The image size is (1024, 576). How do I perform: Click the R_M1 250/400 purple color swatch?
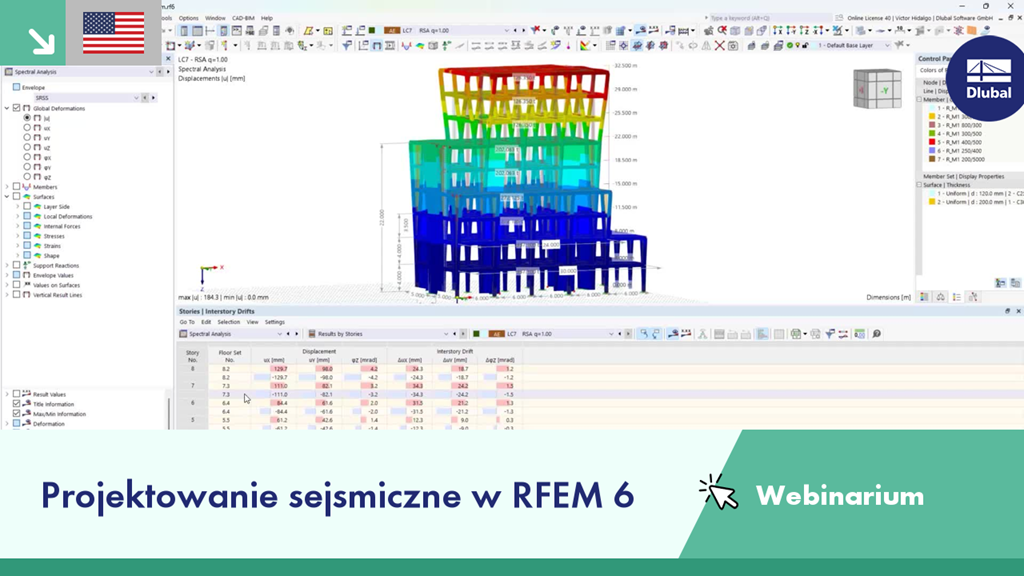click(x=932, y=151)
